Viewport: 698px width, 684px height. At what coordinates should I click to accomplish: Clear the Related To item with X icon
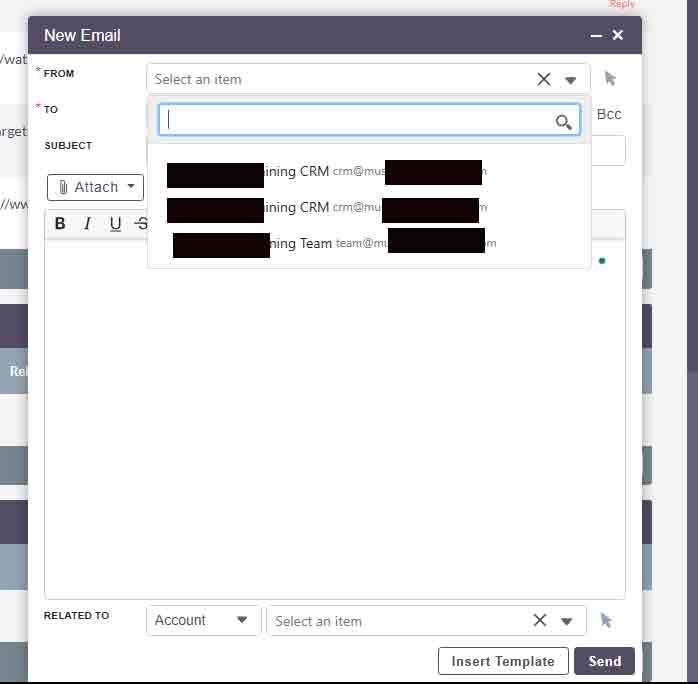(540, 621)
